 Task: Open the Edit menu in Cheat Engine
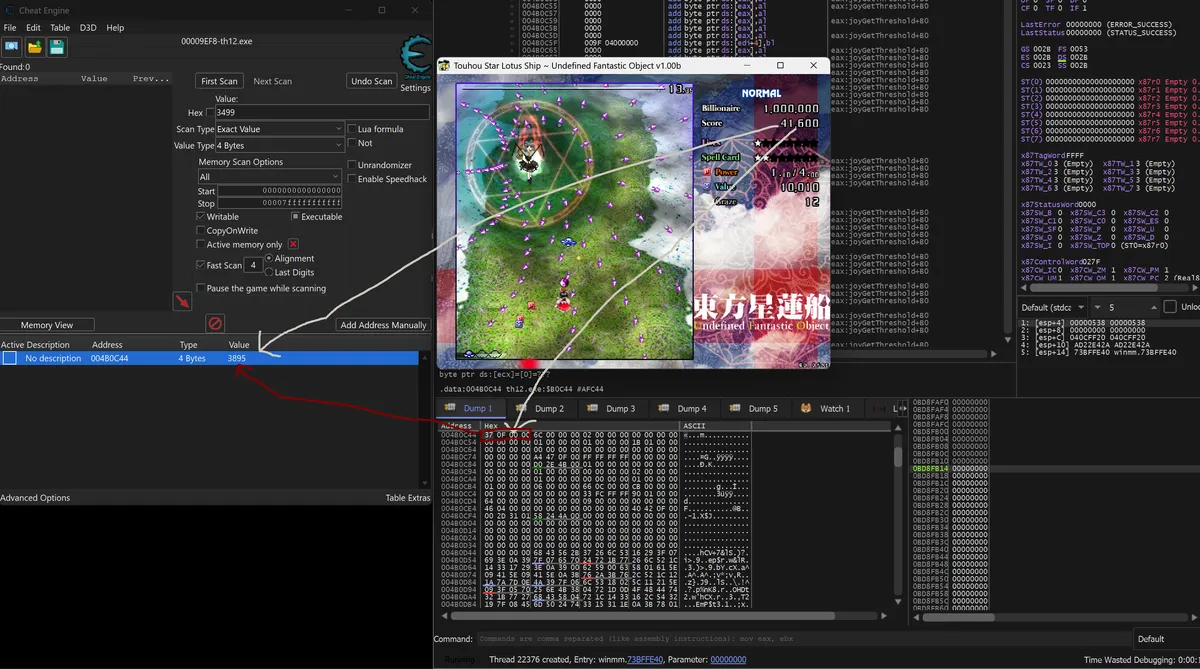34,27
